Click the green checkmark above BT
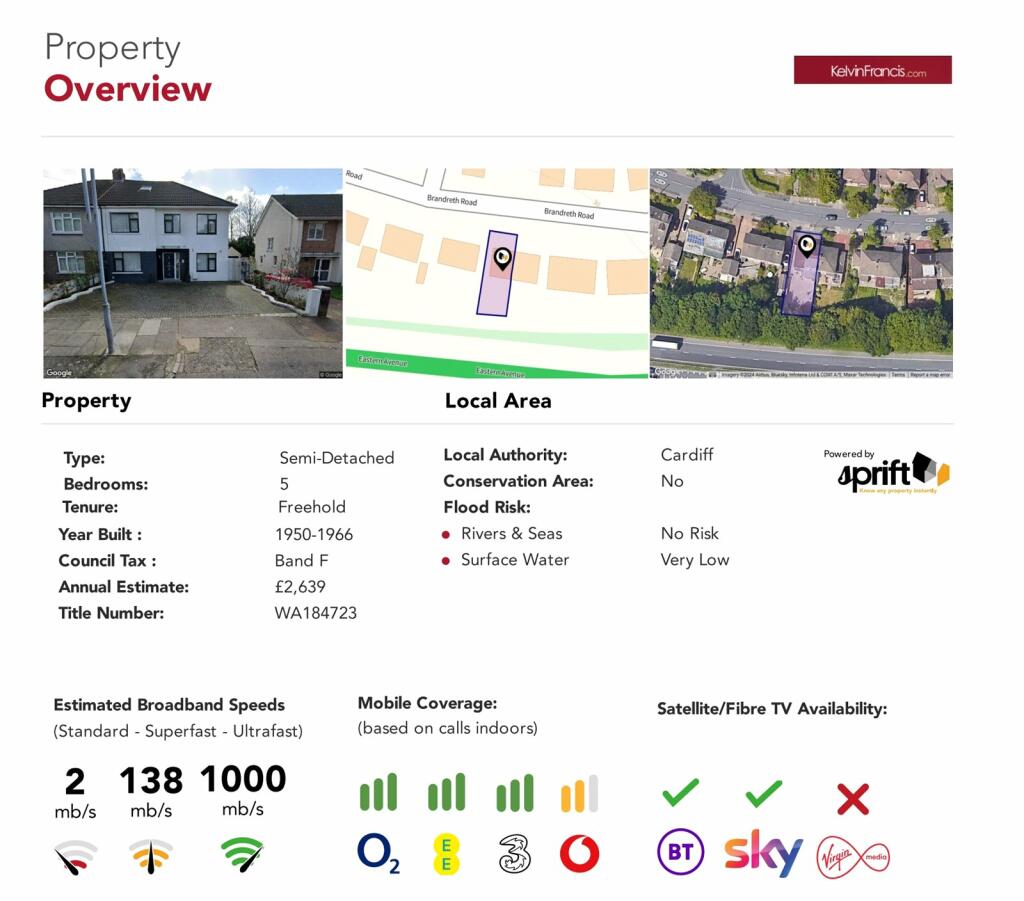1024x901 pixels. [x=680, y=794]
